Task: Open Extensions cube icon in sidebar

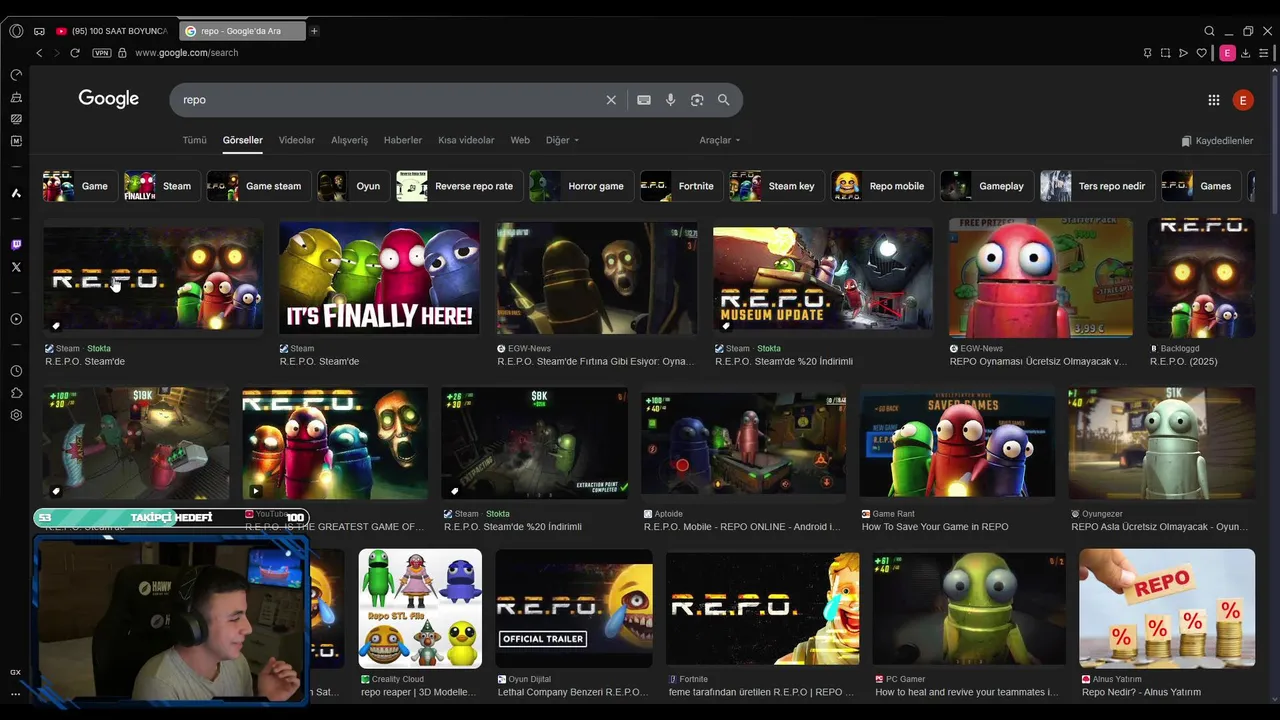Action: tap(16, 393)
